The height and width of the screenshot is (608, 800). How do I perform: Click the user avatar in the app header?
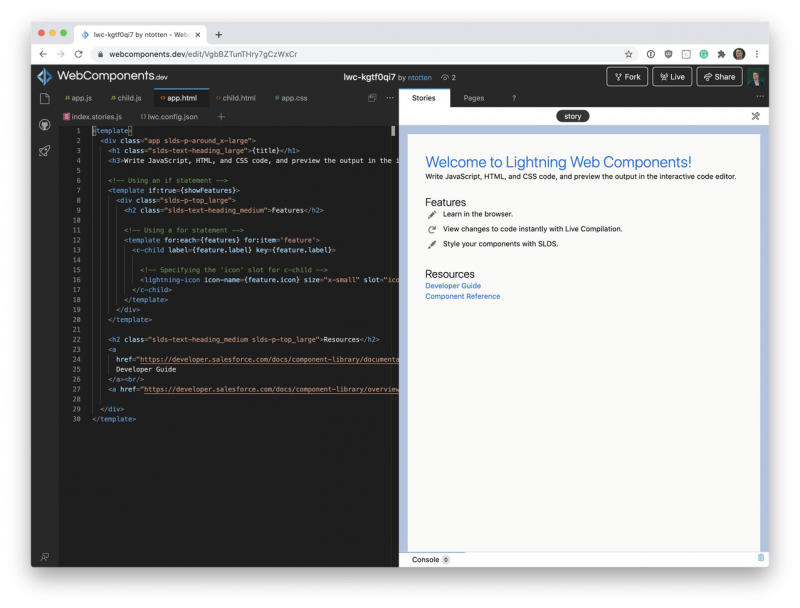[x=756, y=77]
